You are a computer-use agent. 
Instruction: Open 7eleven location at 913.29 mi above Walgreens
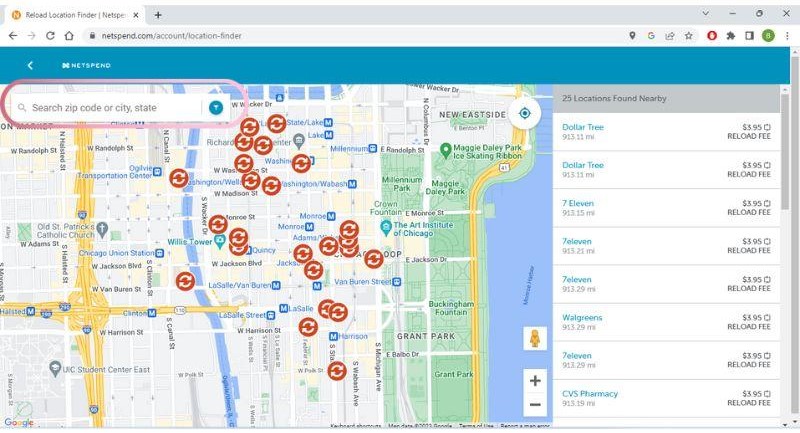click(x=577, y=279)
